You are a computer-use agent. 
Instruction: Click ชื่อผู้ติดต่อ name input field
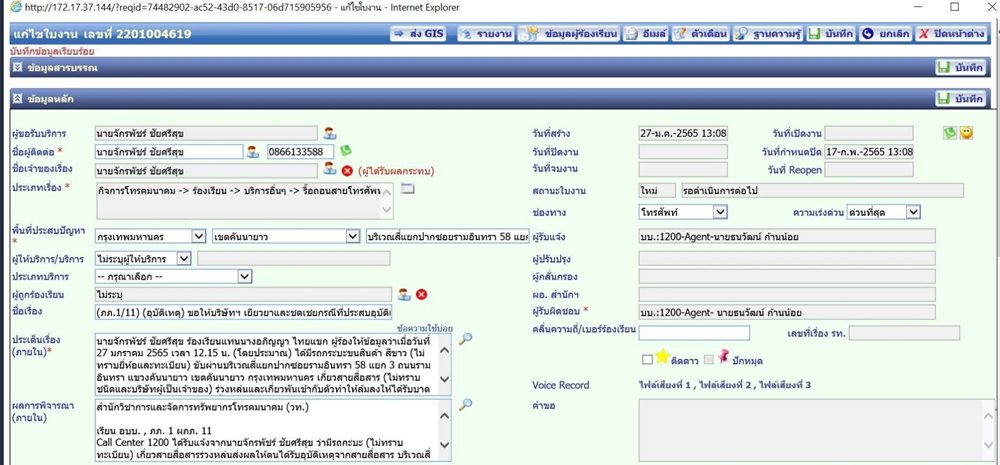tap(169, 152)
